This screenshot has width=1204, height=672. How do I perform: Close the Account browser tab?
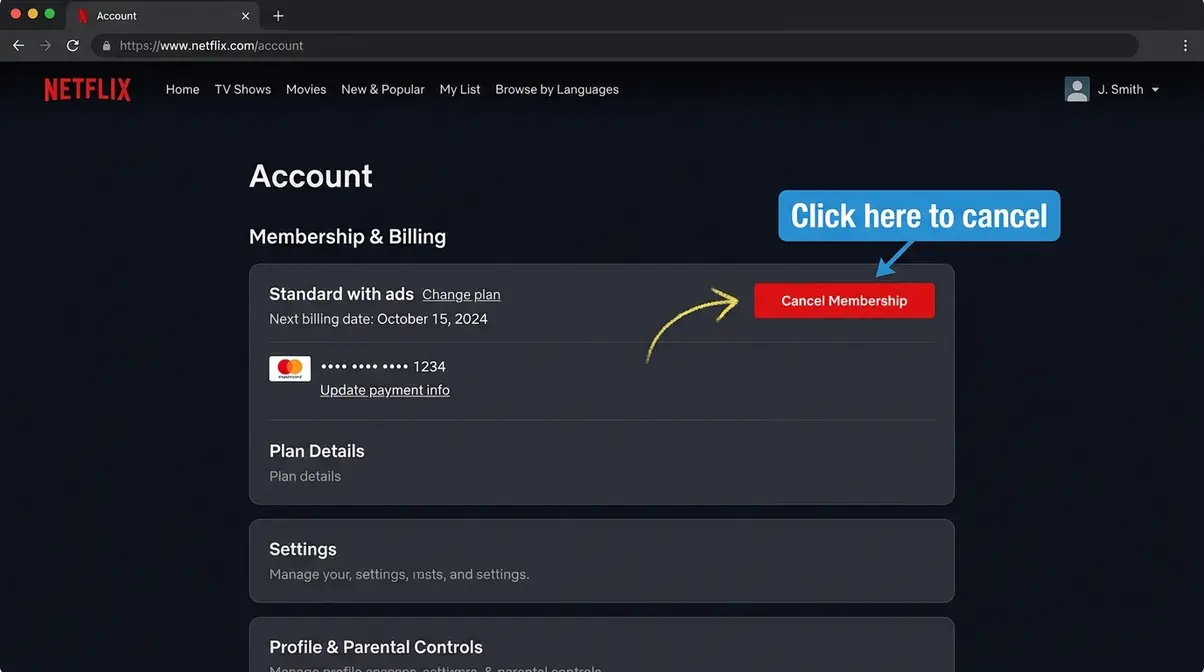tap(246, 16)
